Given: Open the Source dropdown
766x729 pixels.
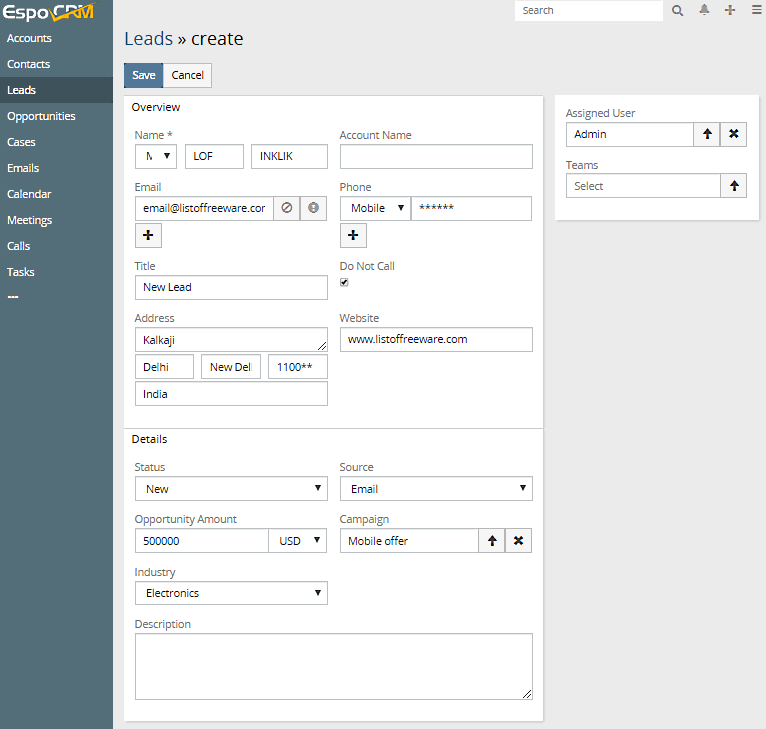Looking at the screenshot, I should click(436, 489).
